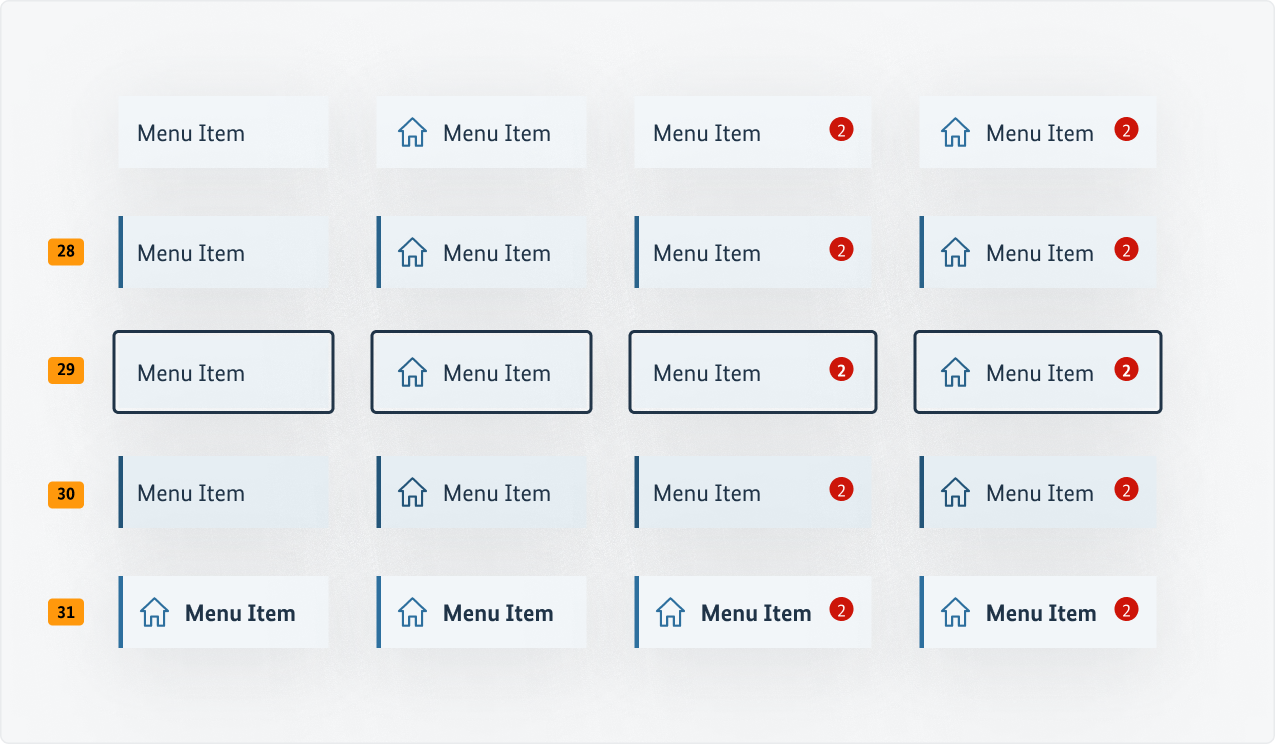Select second bold Menu Item label, row 31
The width and height of the screenshot is (1275, 744).
[x=498, y=613]
